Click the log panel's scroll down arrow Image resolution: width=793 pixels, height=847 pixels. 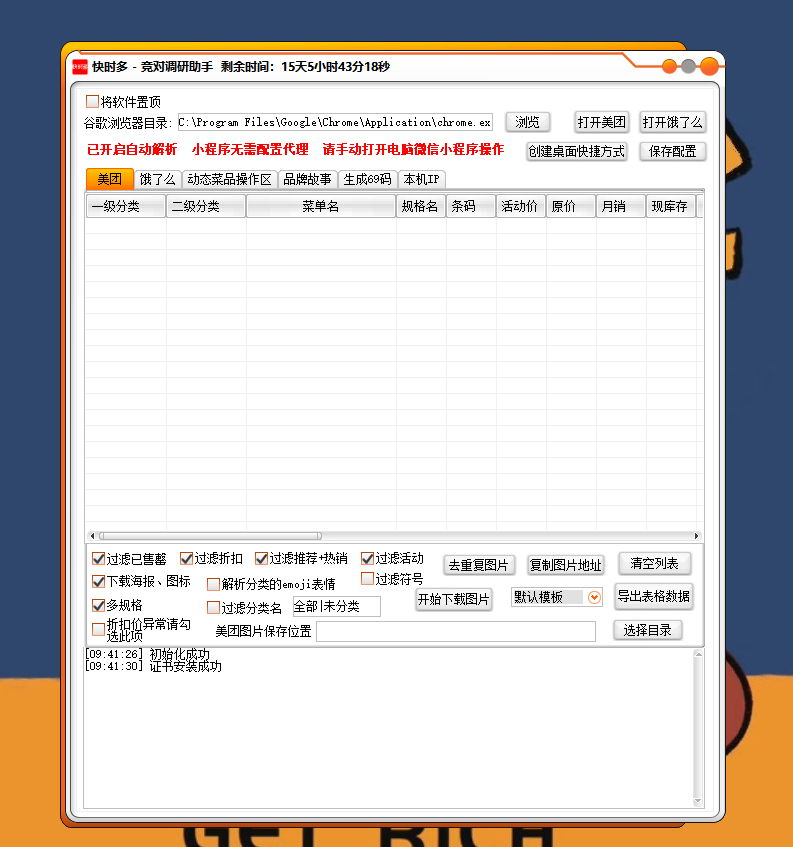pyautogui.click(x=698, y=802)
